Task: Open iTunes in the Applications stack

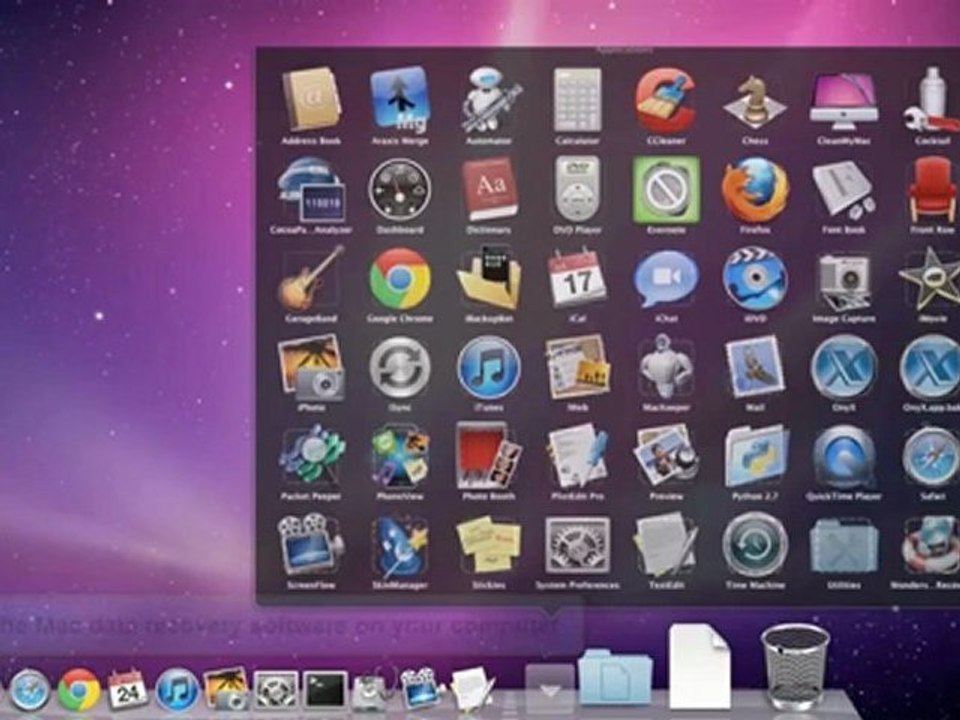Action: pos(489,367)
